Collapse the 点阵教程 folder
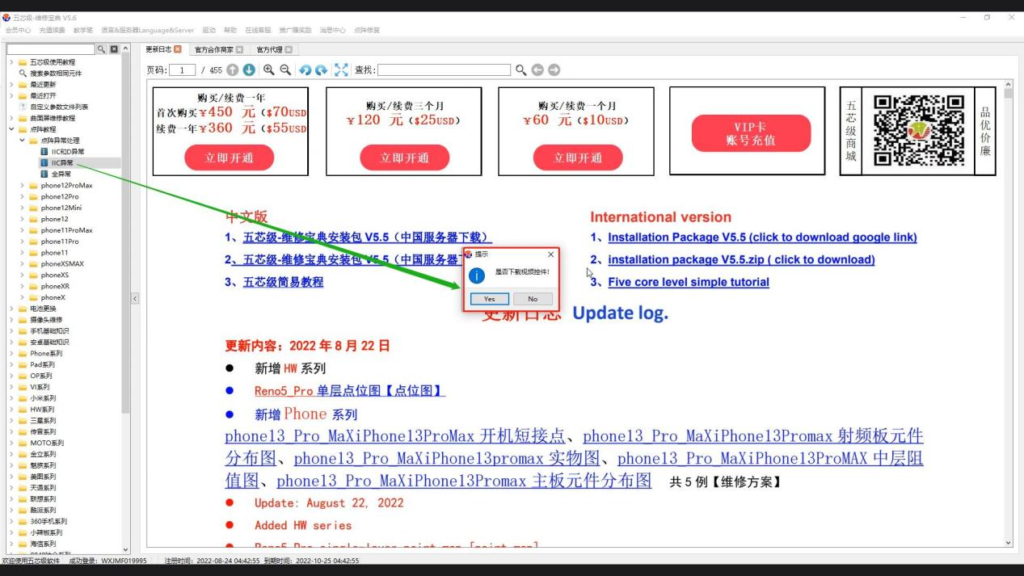 click(x=11, y=129)
